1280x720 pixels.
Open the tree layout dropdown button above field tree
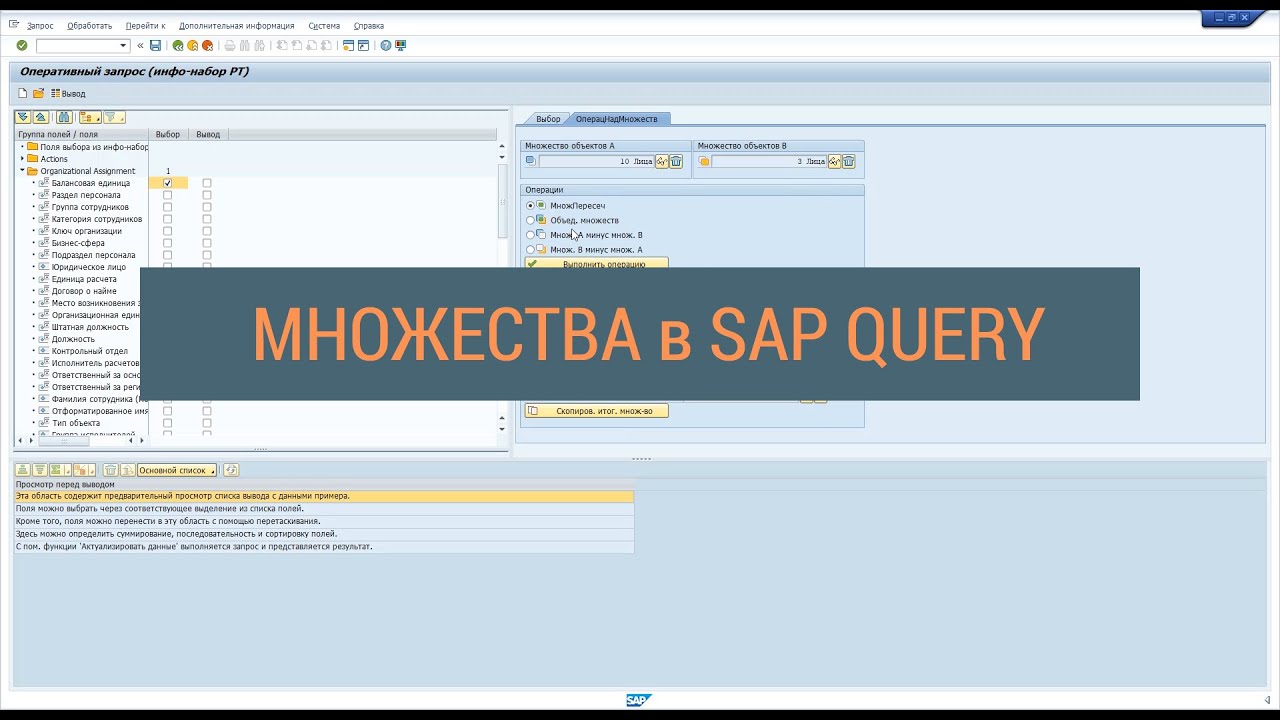pyautogui.click(x=90, y=117)
